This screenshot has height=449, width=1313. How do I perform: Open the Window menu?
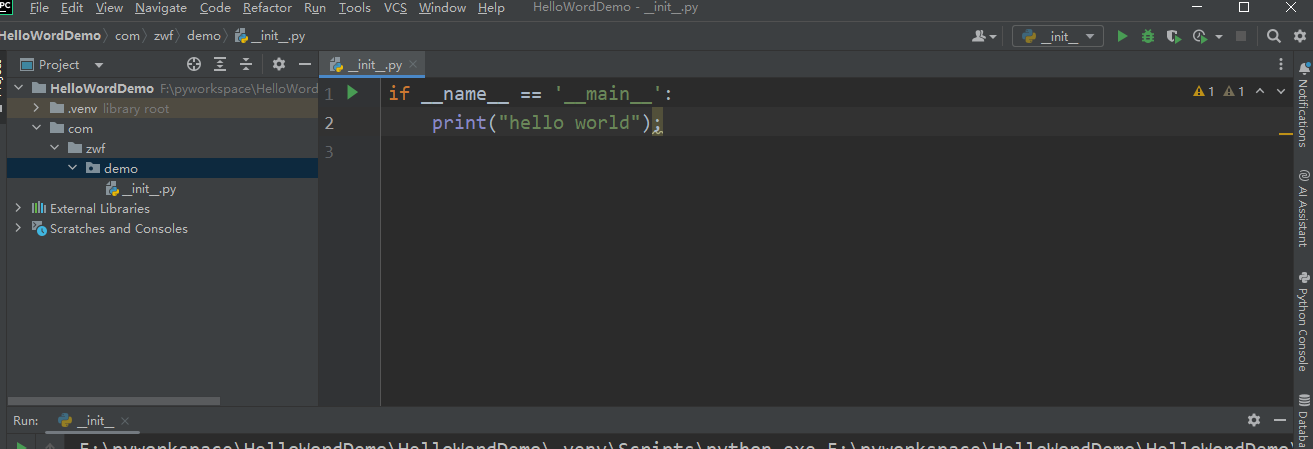(442, 8)
